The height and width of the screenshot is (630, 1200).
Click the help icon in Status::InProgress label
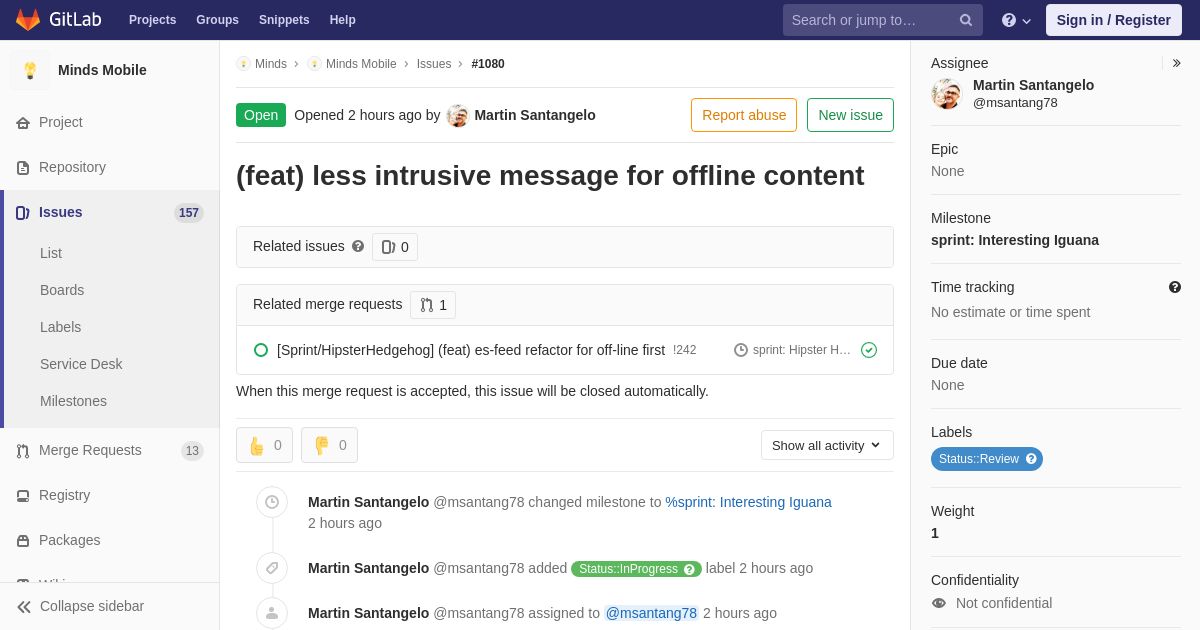pos(689,569)
